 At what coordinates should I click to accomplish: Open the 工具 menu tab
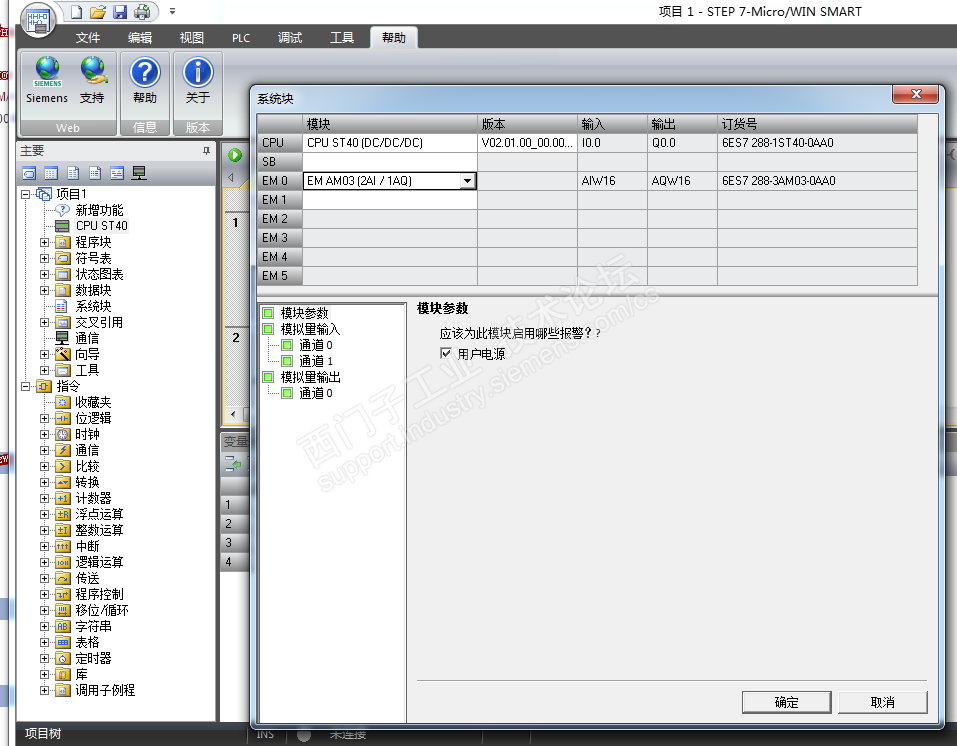point(342,38)
